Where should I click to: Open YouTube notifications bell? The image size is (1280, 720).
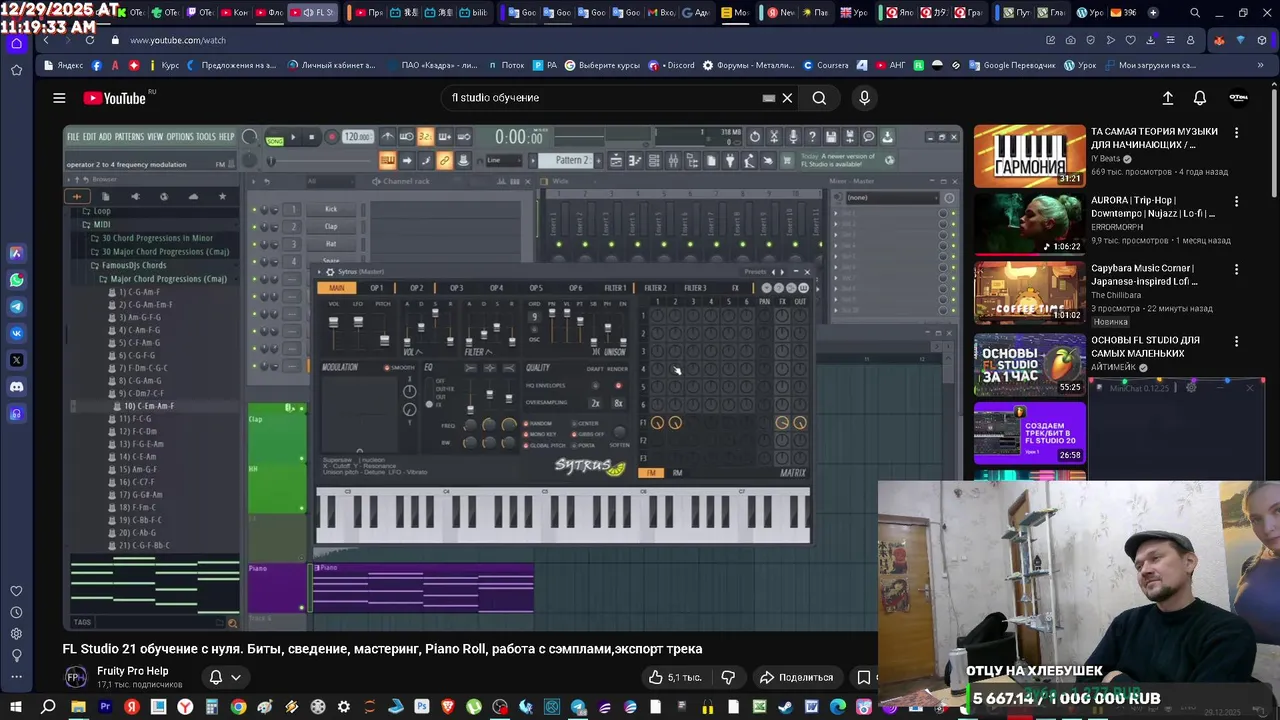pyautogui.click(x=1200, y=98)
